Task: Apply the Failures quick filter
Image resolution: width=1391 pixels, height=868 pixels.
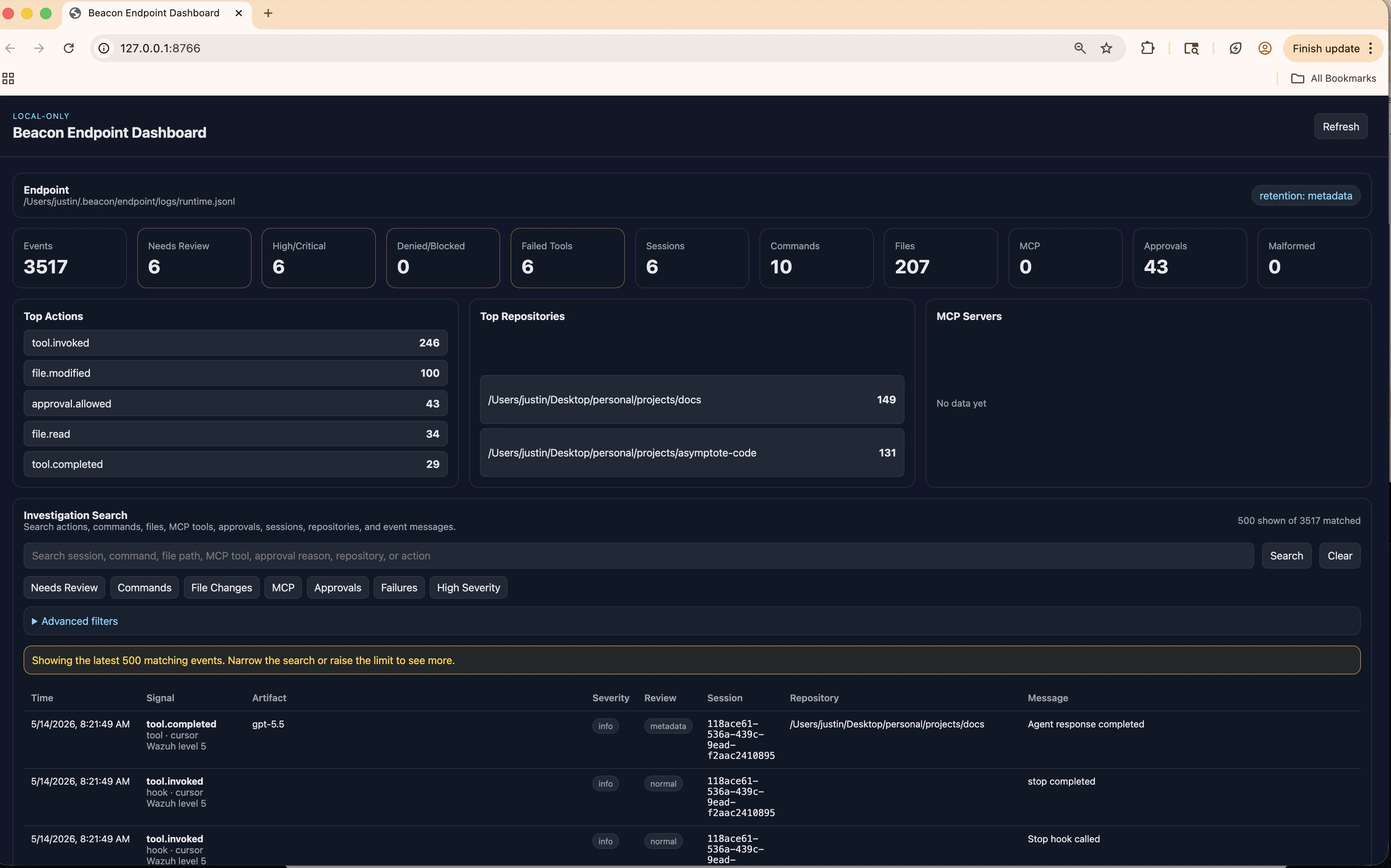Action: click(399, 588)
